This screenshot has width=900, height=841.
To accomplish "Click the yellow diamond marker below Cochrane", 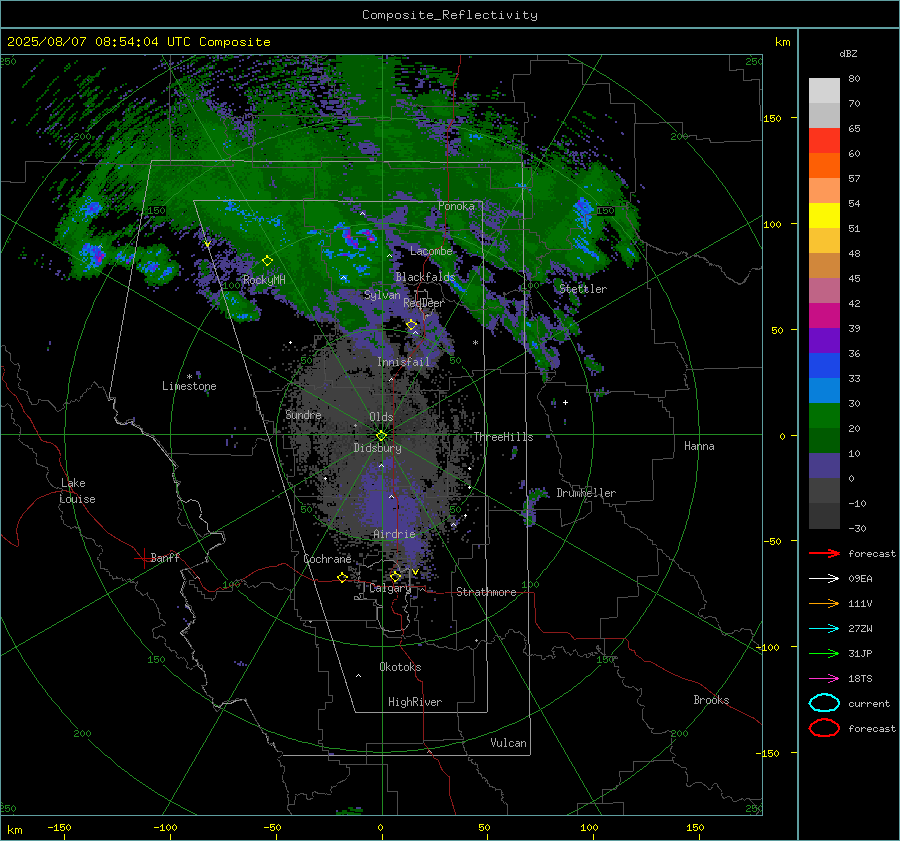I will click(x=342, y=577).
